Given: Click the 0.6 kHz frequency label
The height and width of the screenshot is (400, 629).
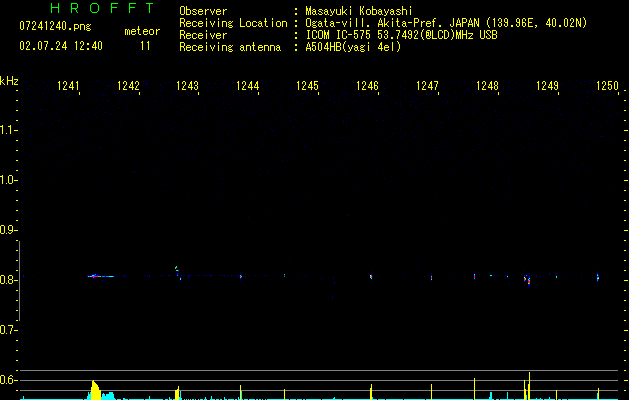Looking at the screenshot, I should 8,380.
